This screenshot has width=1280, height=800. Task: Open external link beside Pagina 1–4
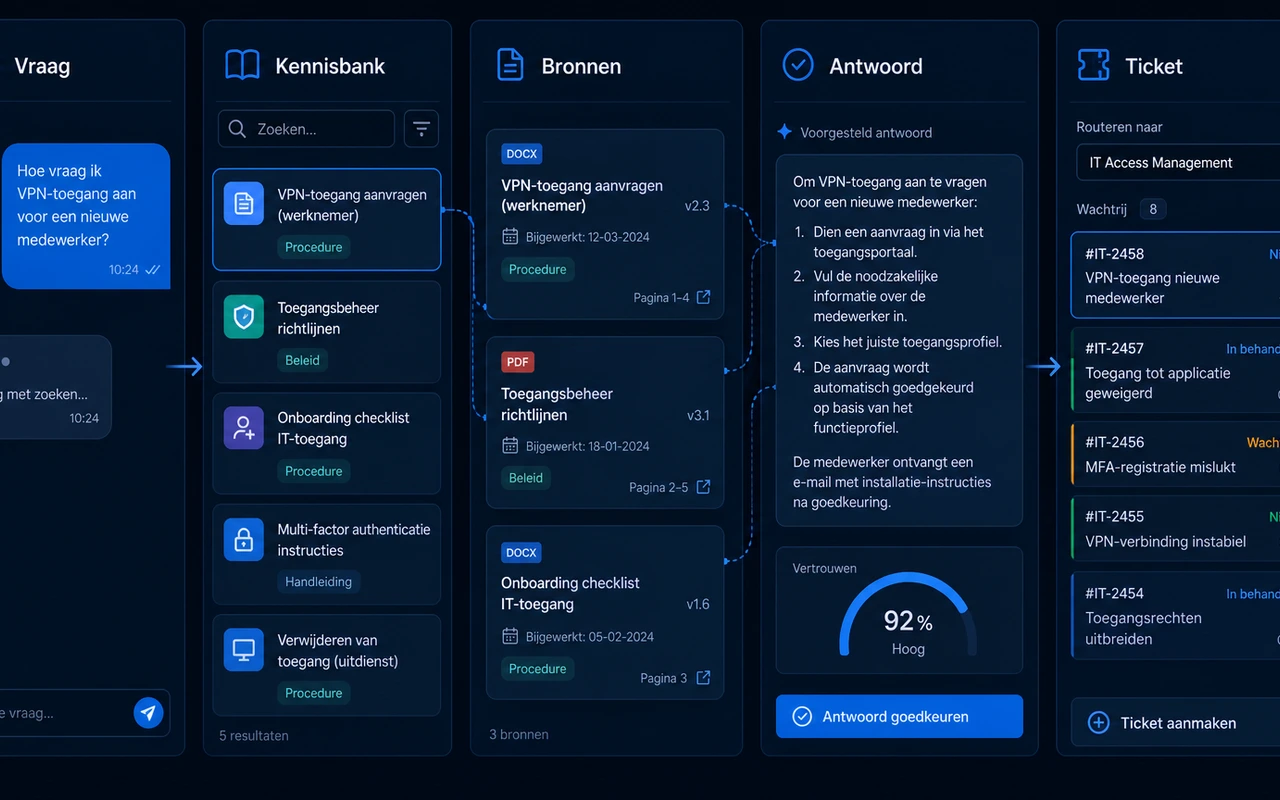(x=703, y=297)
